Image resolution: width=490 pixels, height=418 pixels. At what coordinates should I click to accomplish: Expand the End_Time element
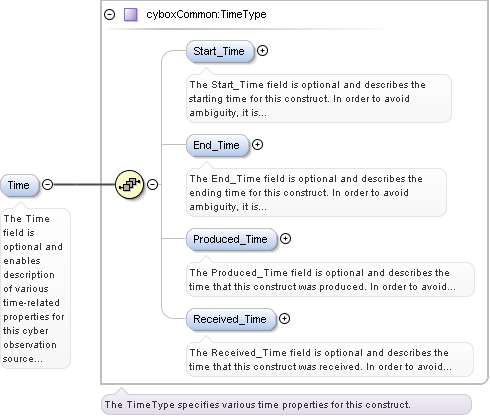click(257, 145)
